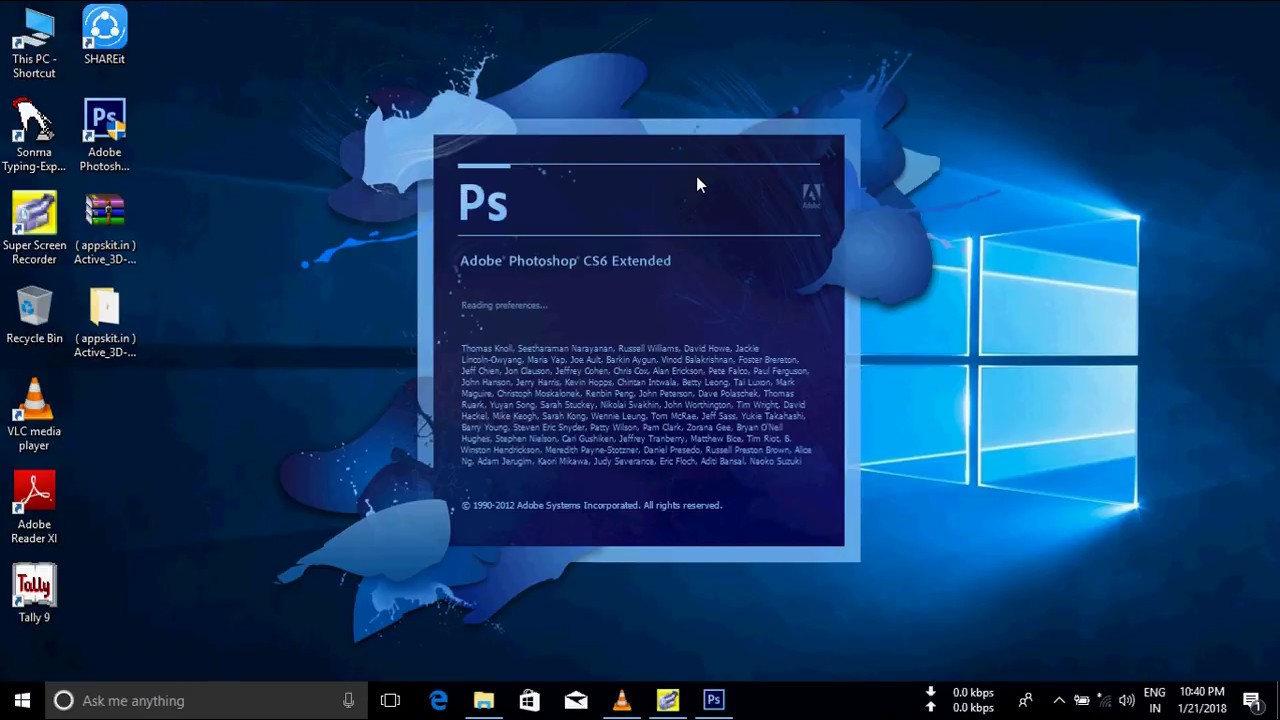Viewport: 1280px width, 720px height.
Task: Open the network status tray icon
Action: (1104, 701)
